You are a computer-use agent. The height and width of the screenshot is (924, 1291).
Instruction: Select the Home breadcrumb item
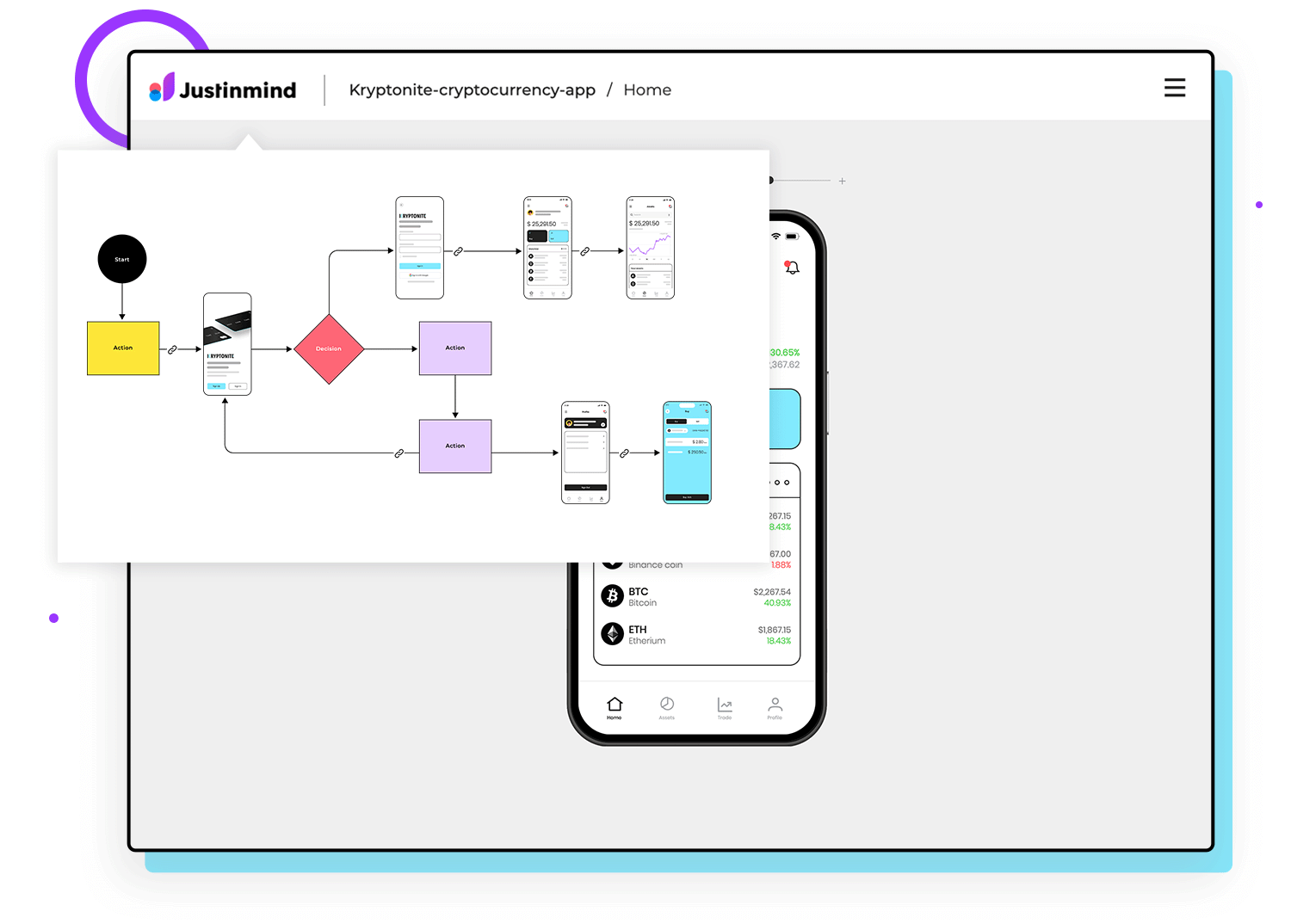pos(647,89)
